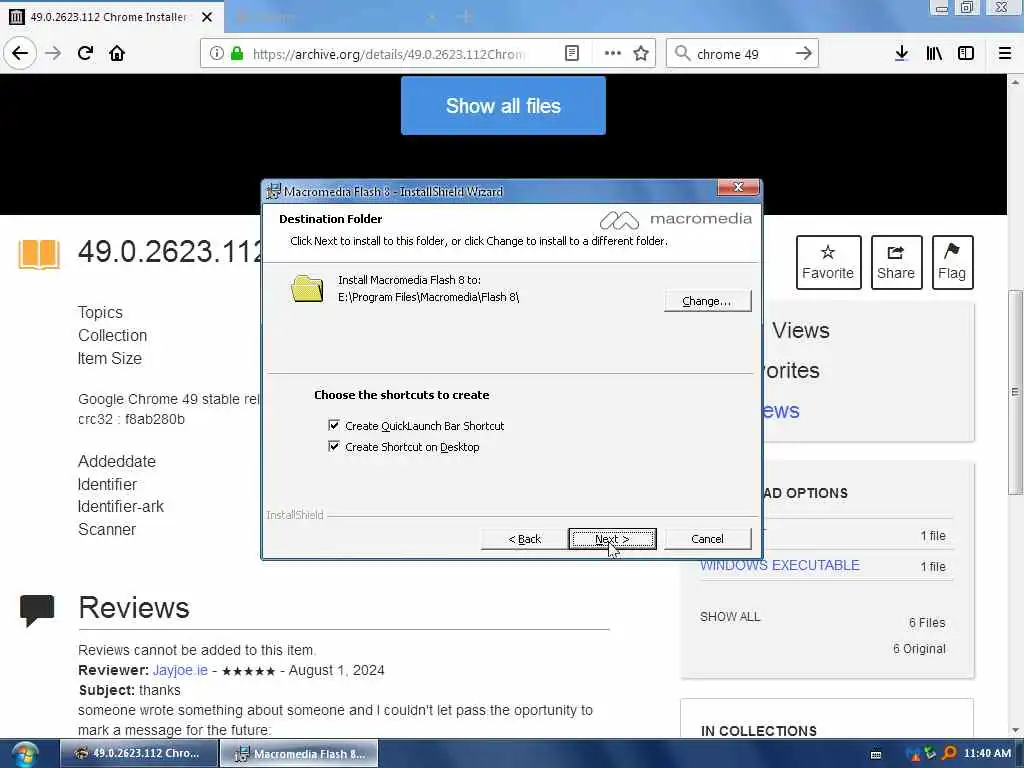Image resolution: width=1024 pixels, height=768 pixels.
Task: Switch to Macromedia Flash 8 taskbar item
Action: 299,754
